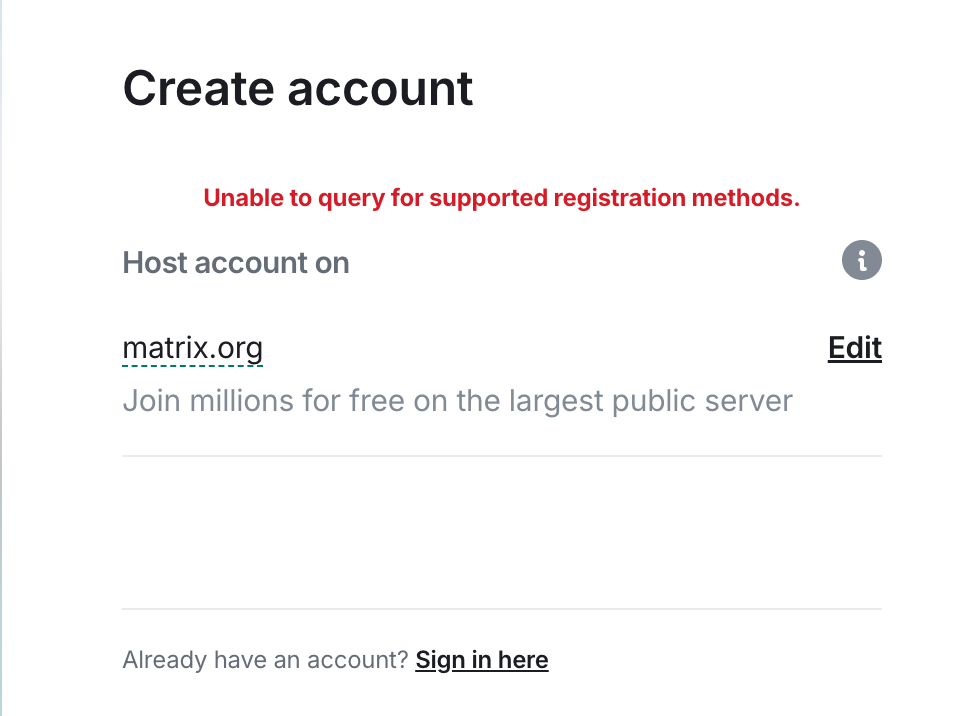Click the red registration error message
The image size is (962, 716).
501,198
